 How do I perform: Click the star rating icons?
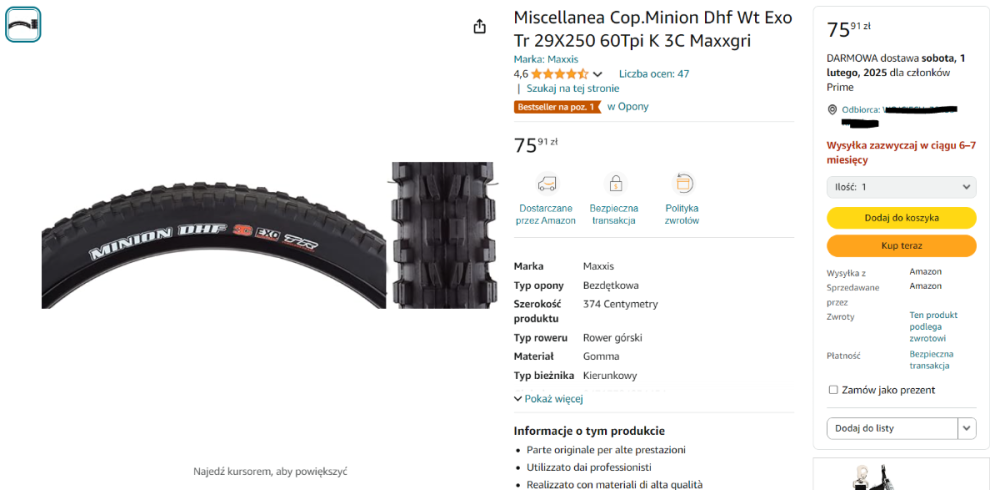coord(559,74)
